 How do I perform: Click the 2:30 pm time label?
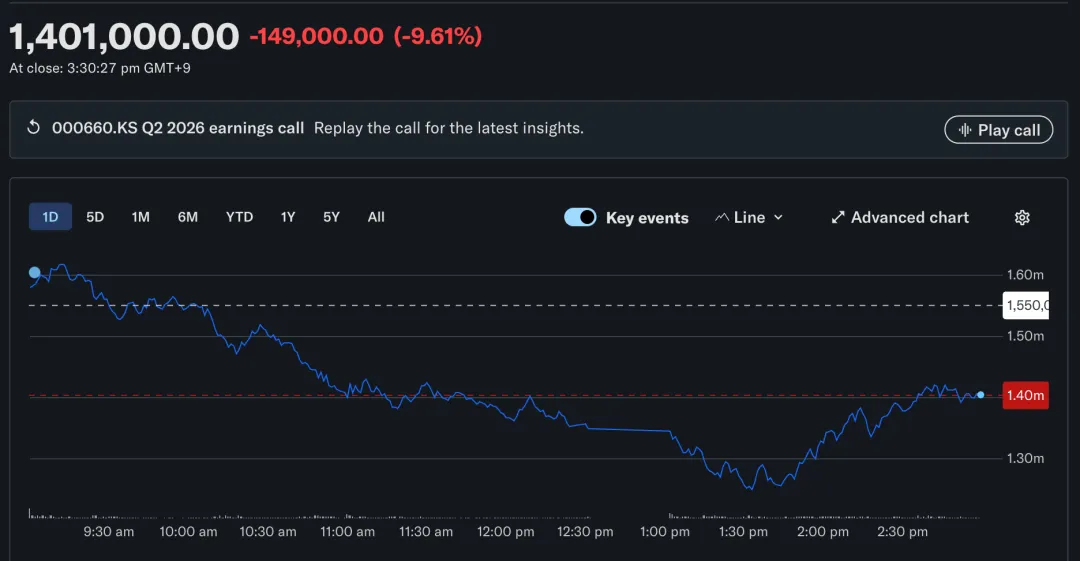(902, 532)
